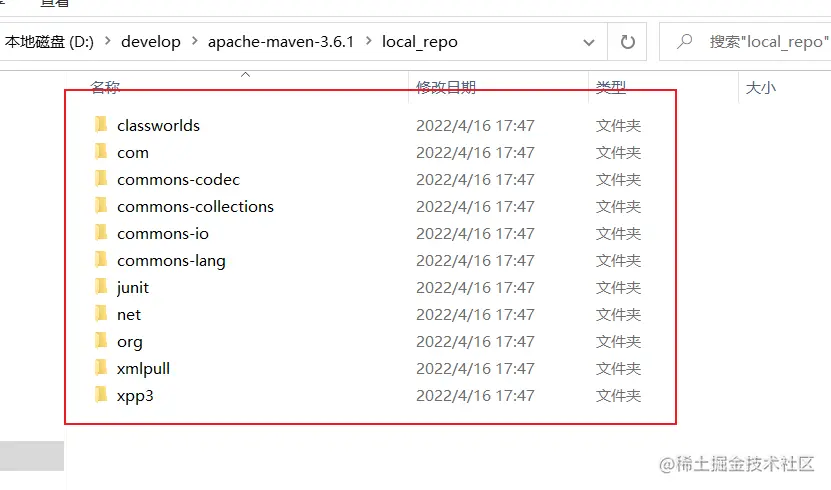This screenshot has width=831, height=490.
Task: Select the xmlpull folder name
Action: coord(144,369)
